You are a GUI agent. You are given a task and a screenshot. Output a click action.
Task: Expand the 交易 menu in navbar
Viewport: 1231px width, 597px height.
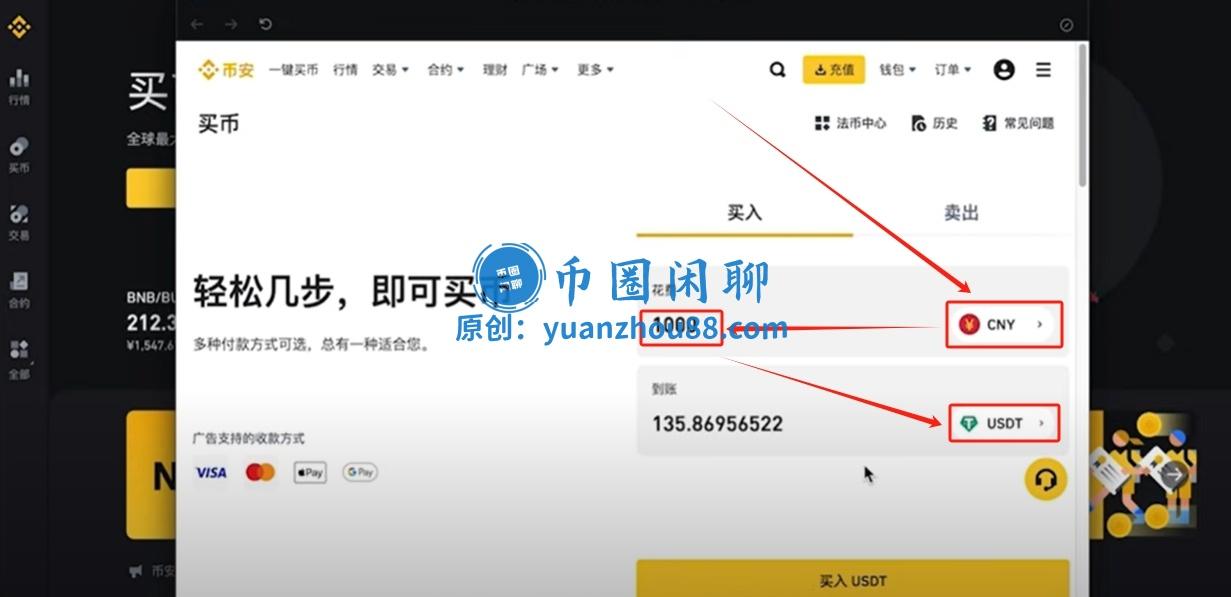(390, 70)
